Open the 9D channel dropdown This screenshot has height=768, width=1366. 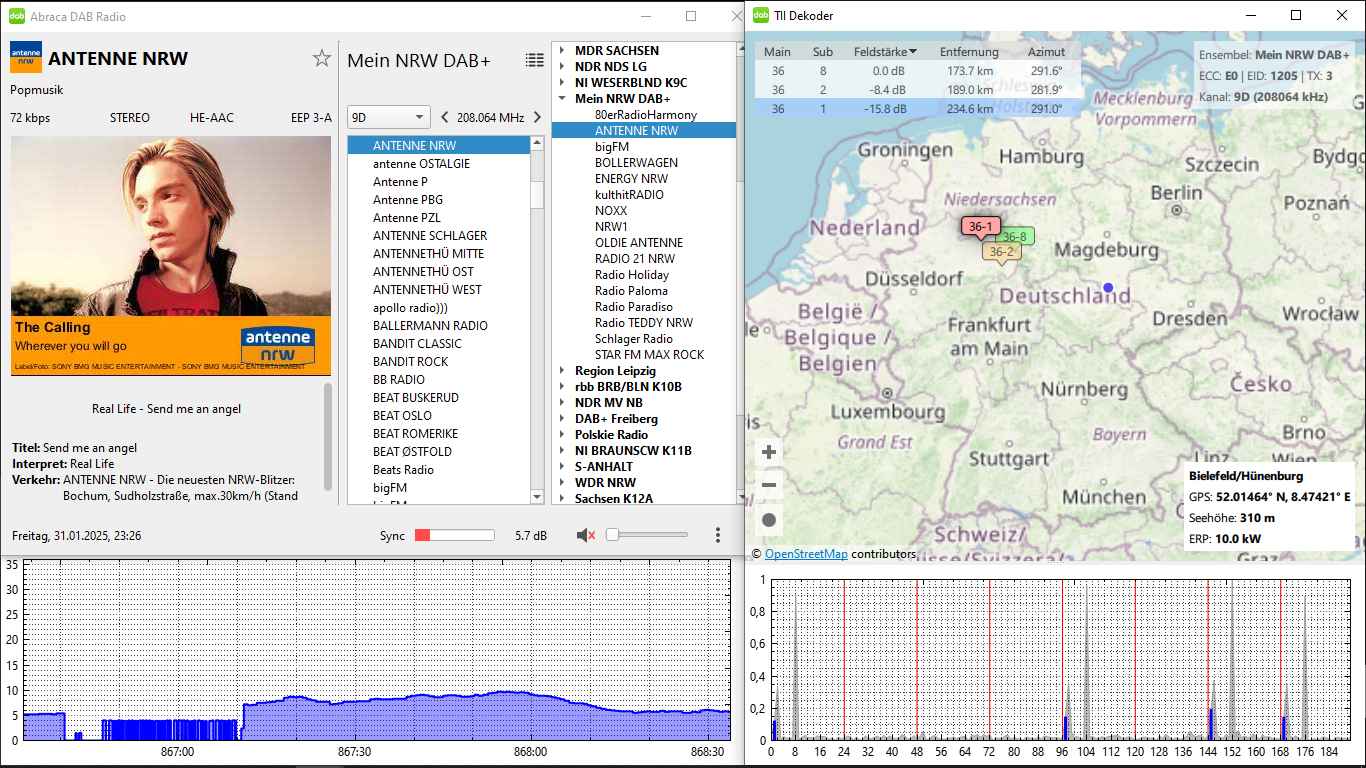tap(388, 117)
